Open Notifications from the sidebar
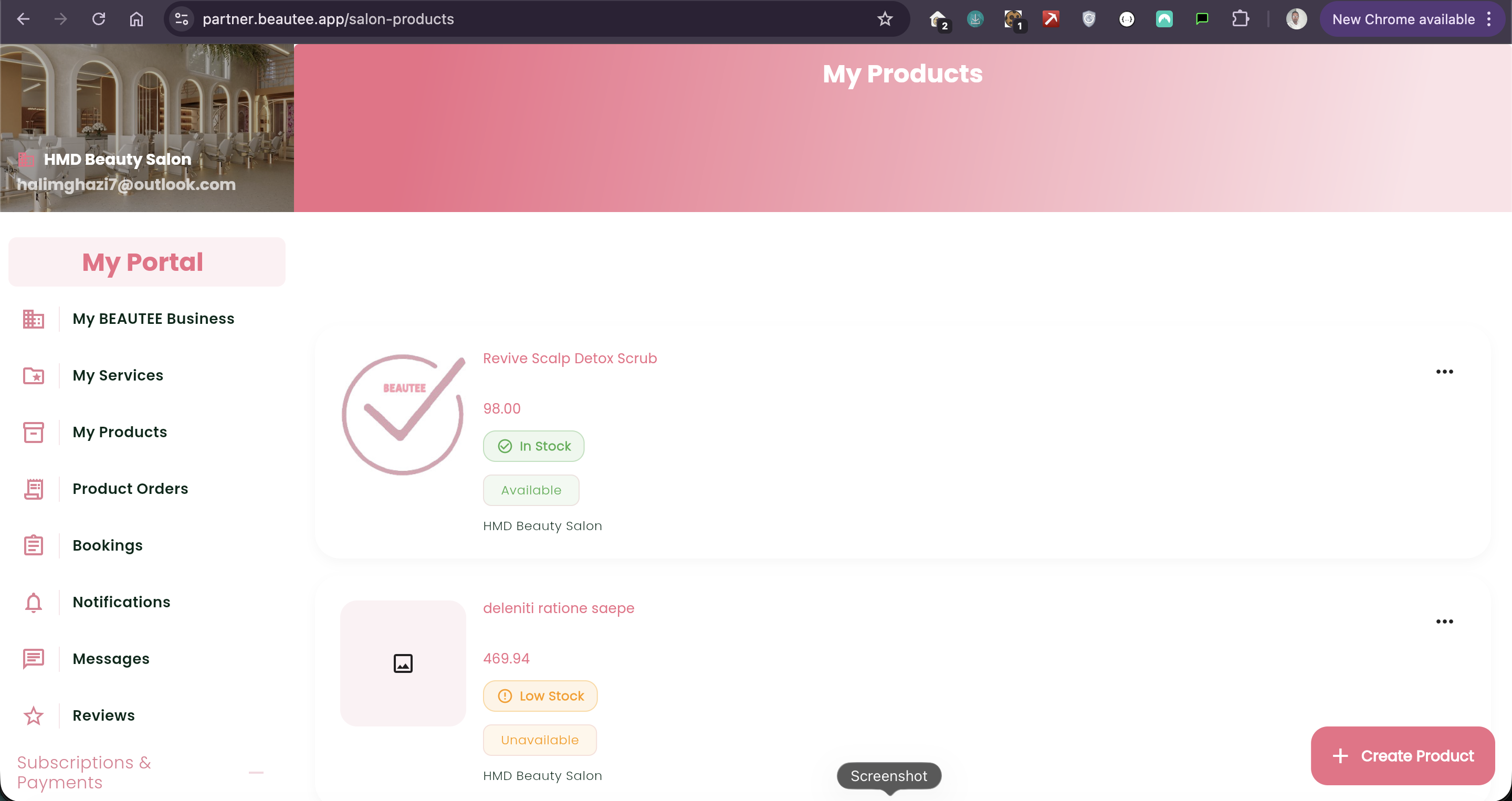Screen dimensions: 1512x801 click(x=121, y=602)
